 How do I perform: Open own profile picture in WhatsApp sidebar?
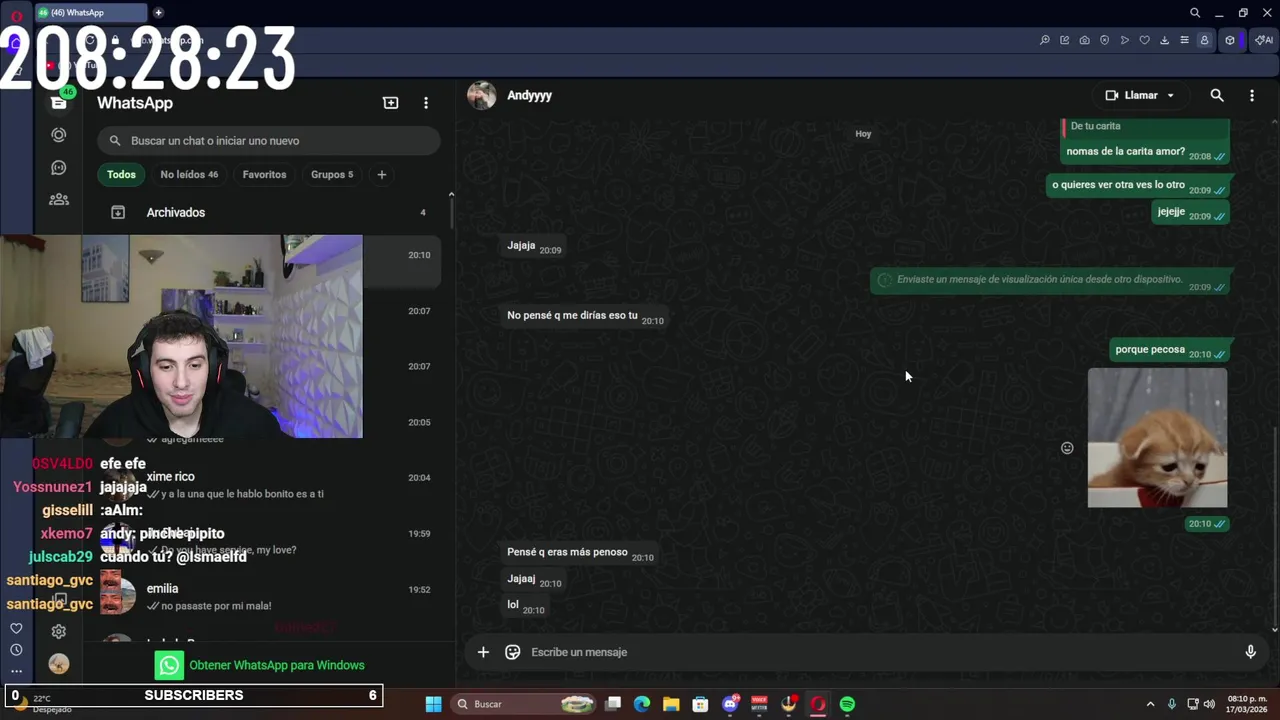click(59, 664)
